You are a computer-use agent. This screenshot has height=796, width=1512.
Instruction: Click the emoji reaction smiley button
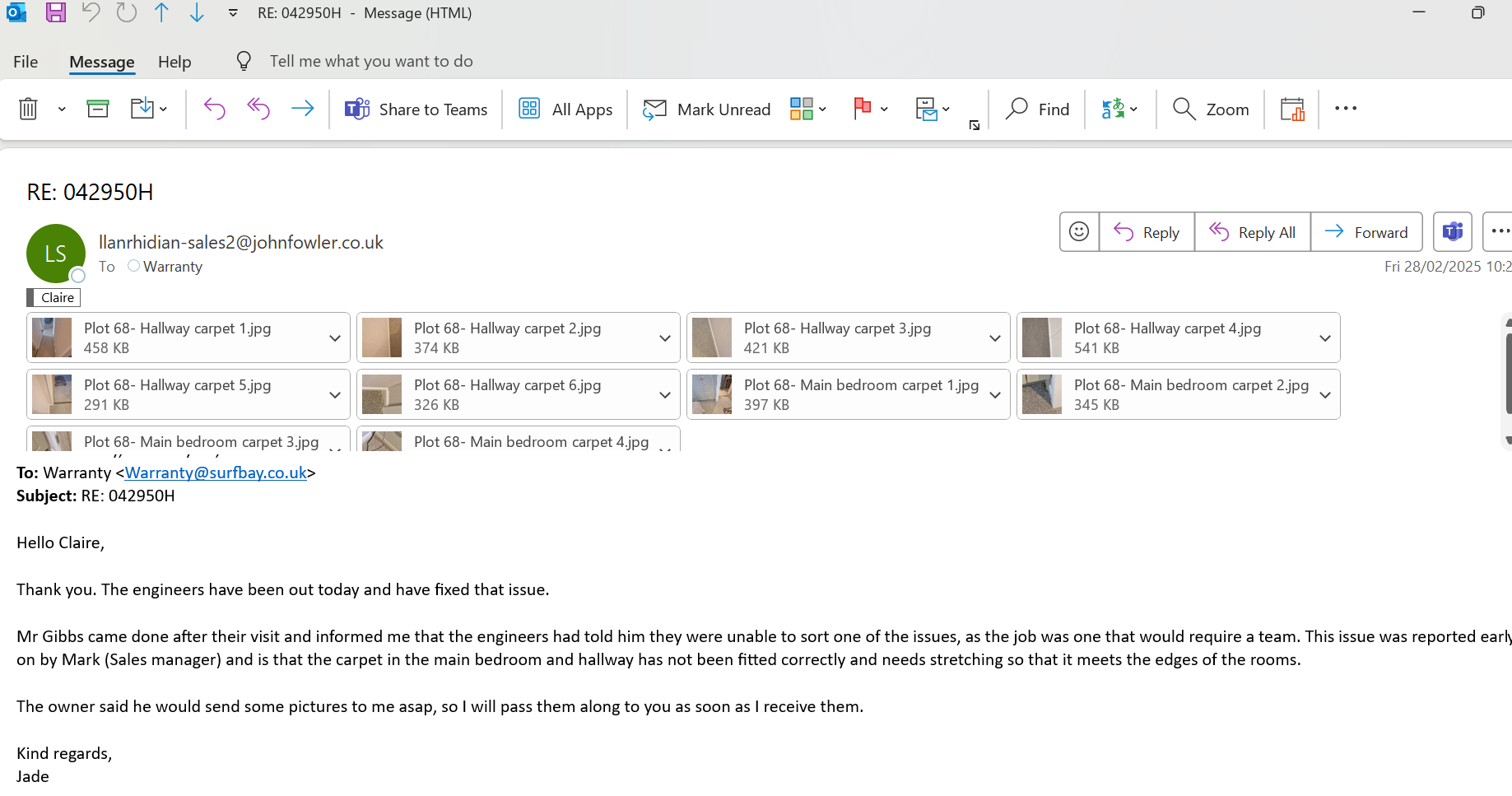tap(1079, 232)
